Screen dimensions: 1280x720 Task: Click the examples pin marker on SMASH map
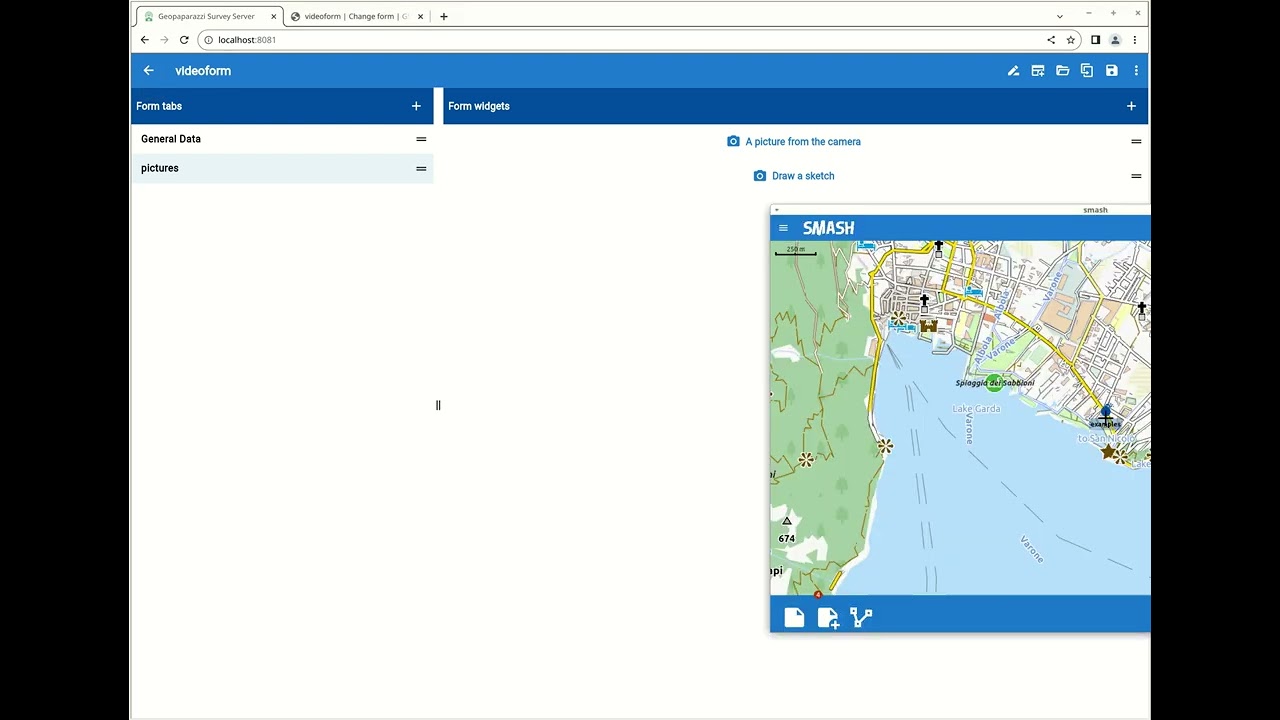pos(1105,414)
